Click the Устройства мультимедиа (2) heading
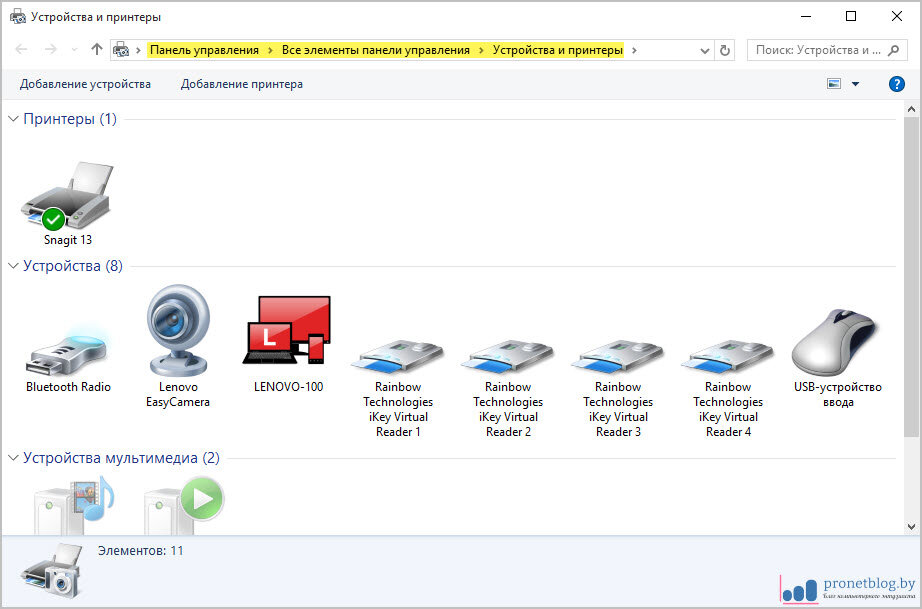This screenshot has width=922, height=609. [x=121, y=457]
